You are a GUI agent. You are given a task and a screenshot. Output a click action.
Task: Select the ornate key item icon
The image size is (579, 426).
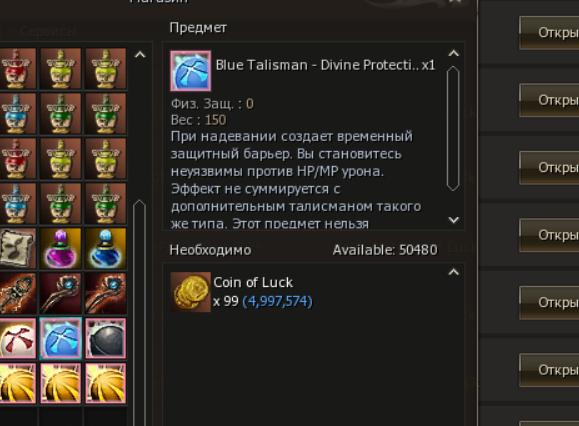18,293
